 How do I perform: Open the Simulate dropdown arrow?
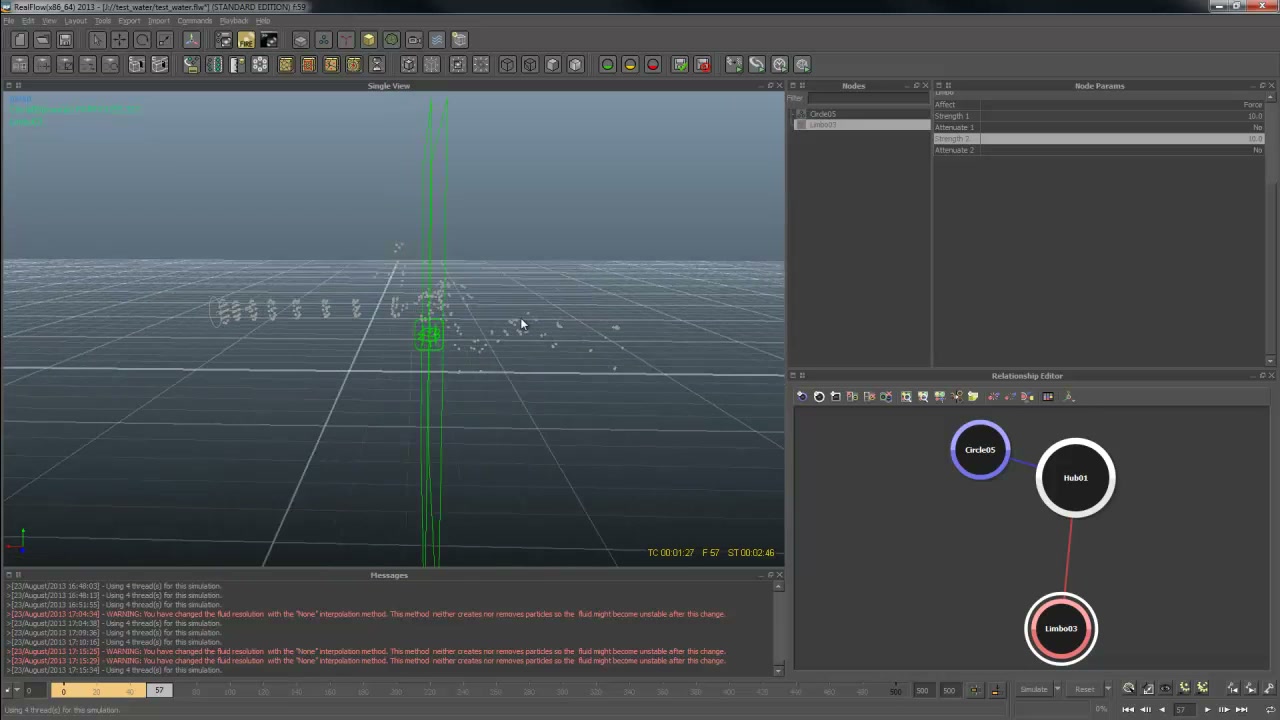point(1056,689)
